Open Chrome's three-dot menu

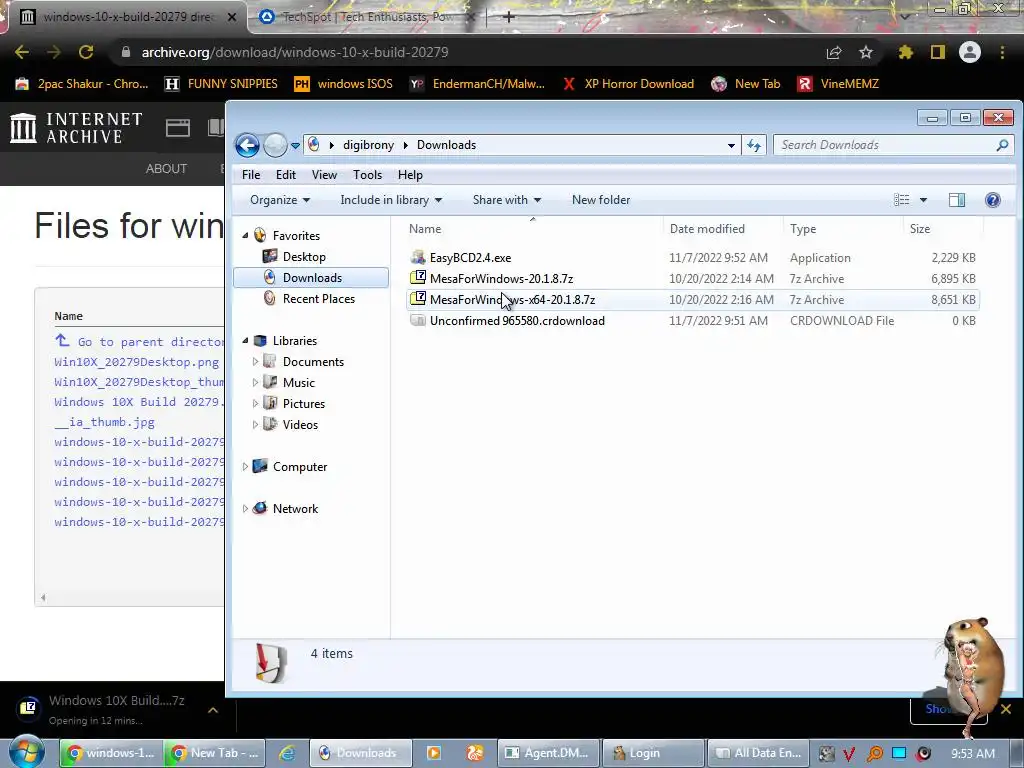(1002, 52)
